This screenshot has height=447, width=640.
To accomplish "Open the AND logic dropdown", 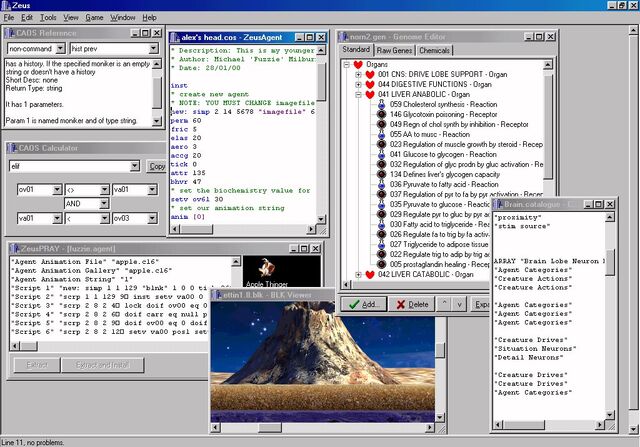I will coord(104,204).
